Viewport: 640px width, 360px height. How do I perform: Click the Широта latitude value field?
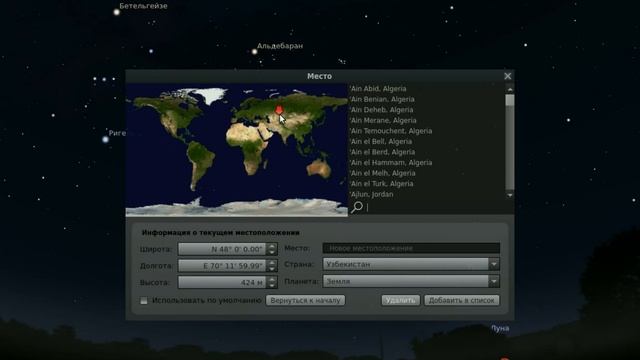(223, 249)
